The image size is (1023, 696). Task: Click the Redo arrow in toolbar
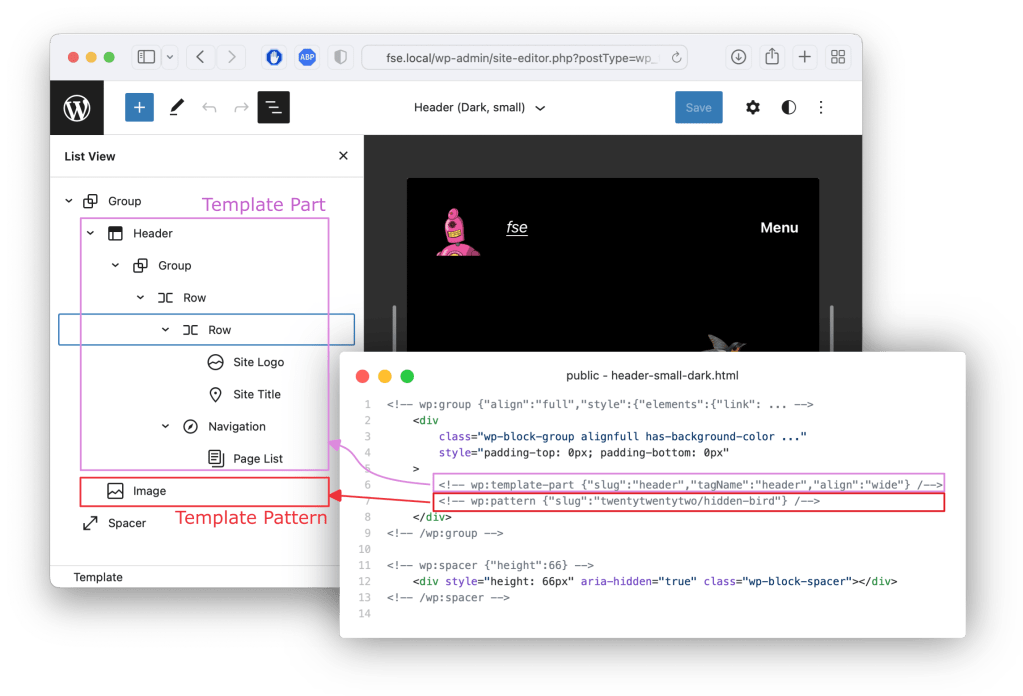(241, 108)
